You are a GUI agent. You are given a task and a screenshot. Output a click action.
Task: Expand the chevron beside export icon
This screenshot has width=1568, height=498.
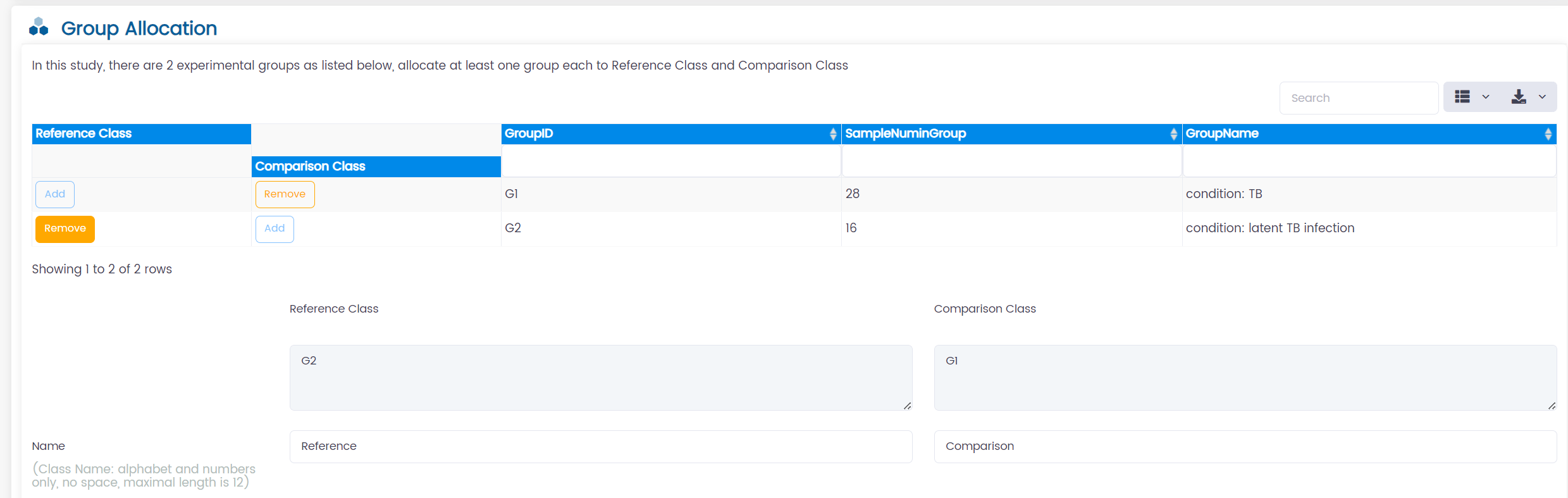point(1542,97)
